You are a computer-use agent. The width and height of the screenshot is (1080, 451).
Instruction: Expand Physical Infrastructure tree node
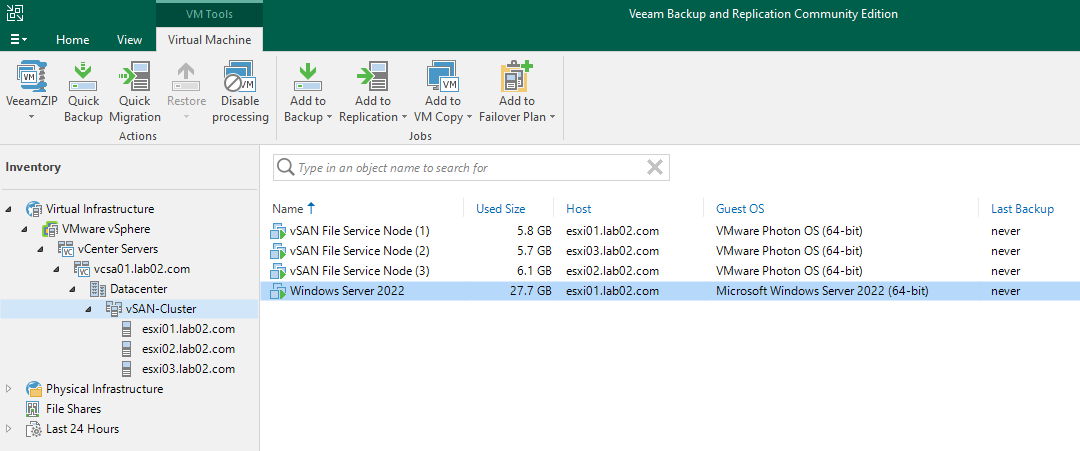(x=9, y=389)
